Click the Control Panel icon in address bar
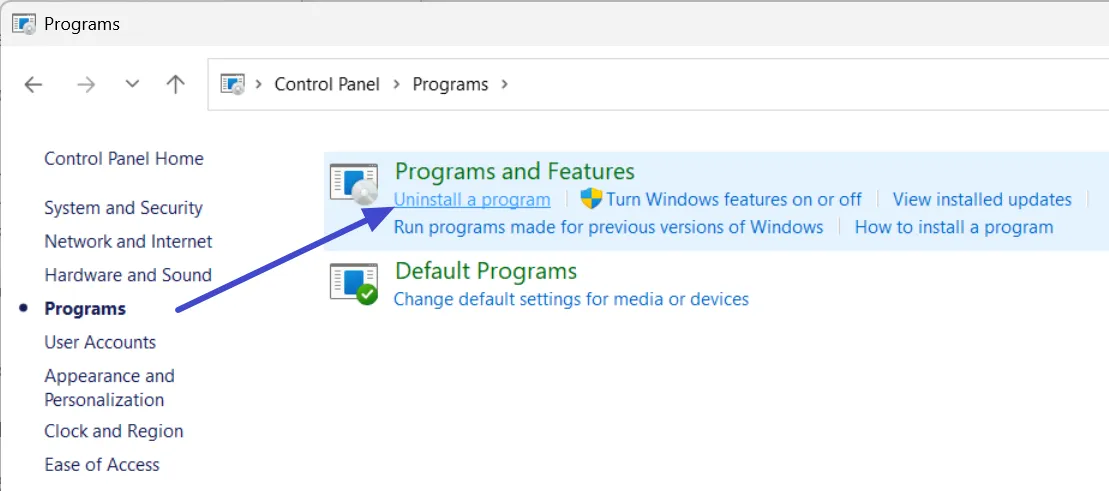The width and height of the screenshot is (1109, 491). click(x=233, y=84)
